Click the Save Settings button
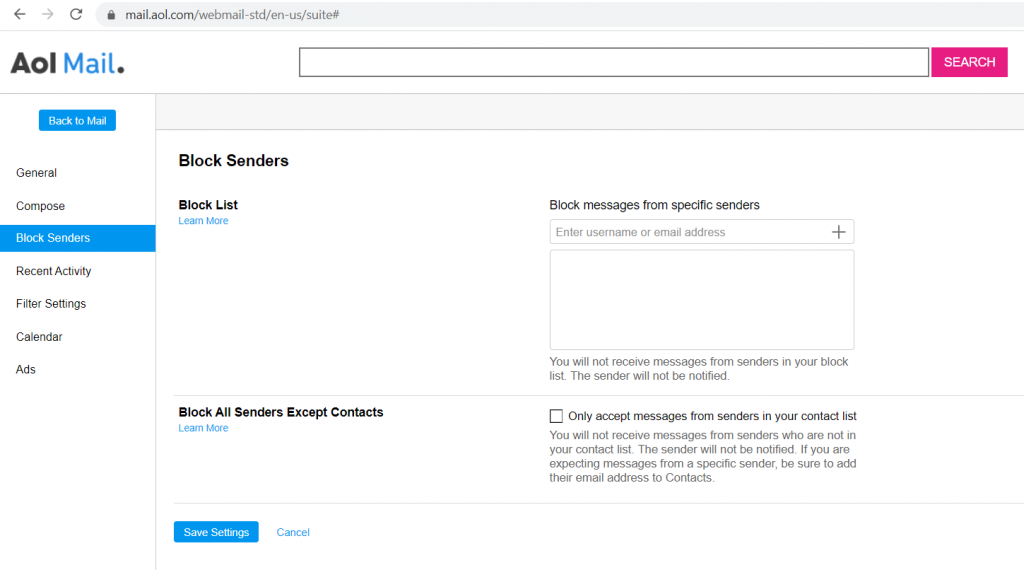The image size is (1024, 570). pyautogui.click(x=216, y=532)
